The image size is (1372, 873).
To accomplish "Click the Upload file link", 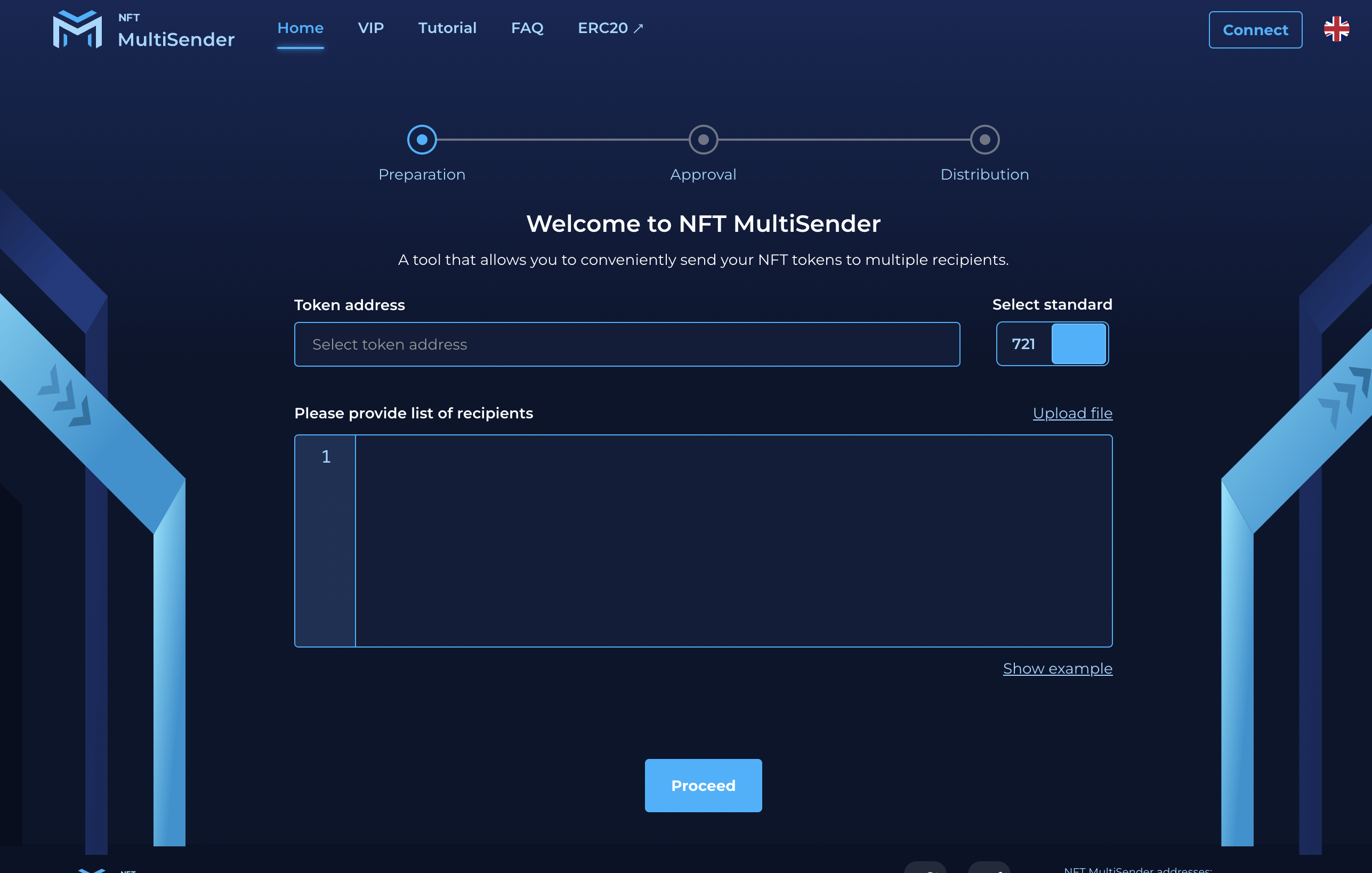I will tap(1072, 413).
